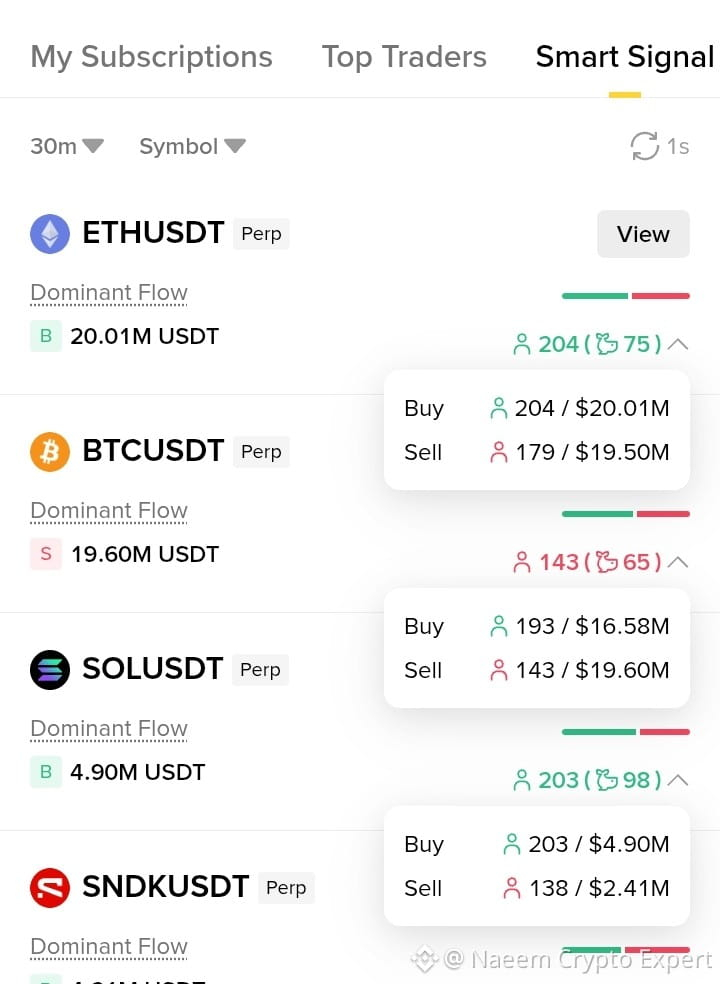
Task: Switch to the Top Traders tab
Action: (404, 56)
